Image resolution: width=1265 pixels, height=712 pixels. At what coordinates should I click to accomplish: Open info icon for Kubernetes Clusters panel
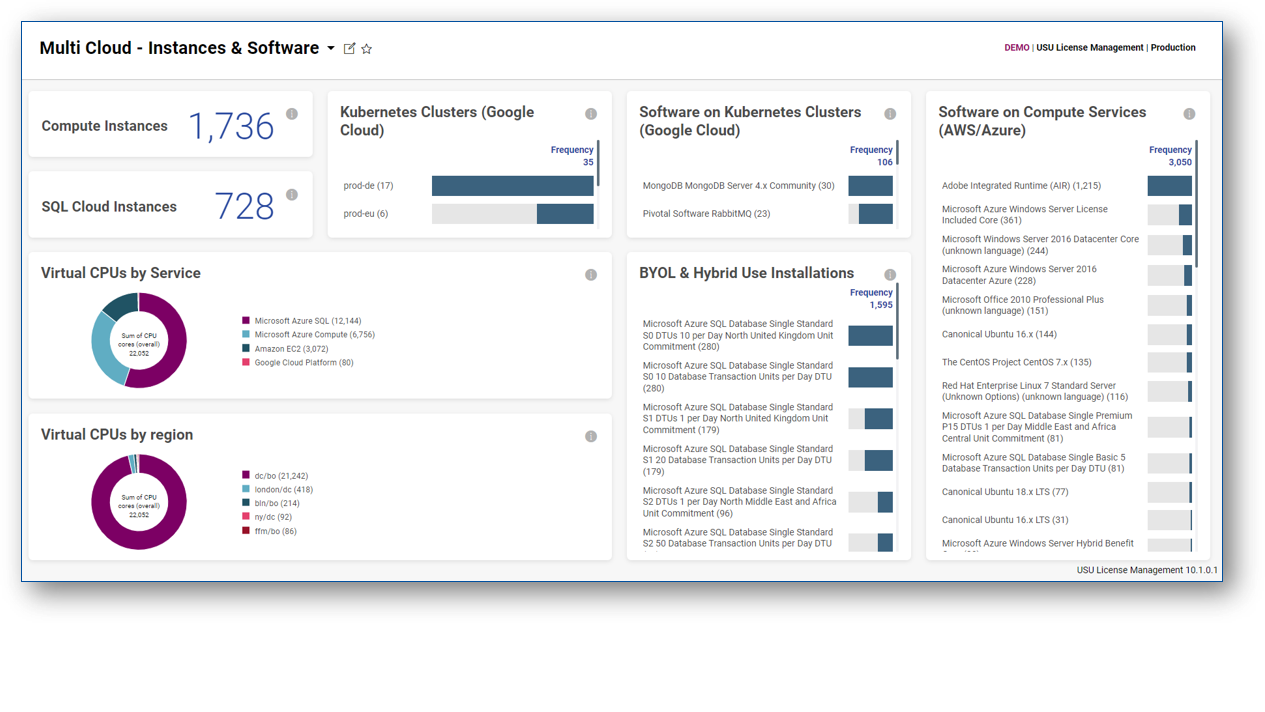click(x=591, y=114)
